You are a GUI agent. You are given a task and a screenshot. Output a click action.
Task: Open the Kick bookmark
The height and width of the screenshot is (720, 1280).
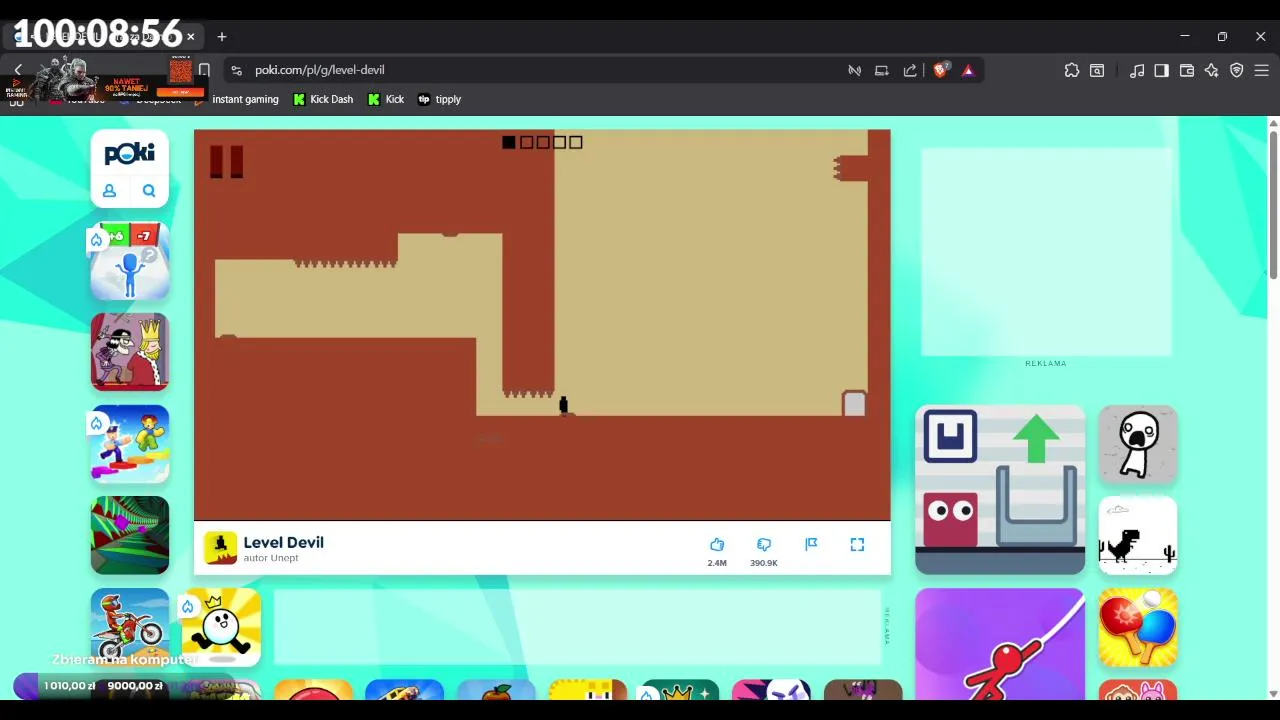pos(386,99)
